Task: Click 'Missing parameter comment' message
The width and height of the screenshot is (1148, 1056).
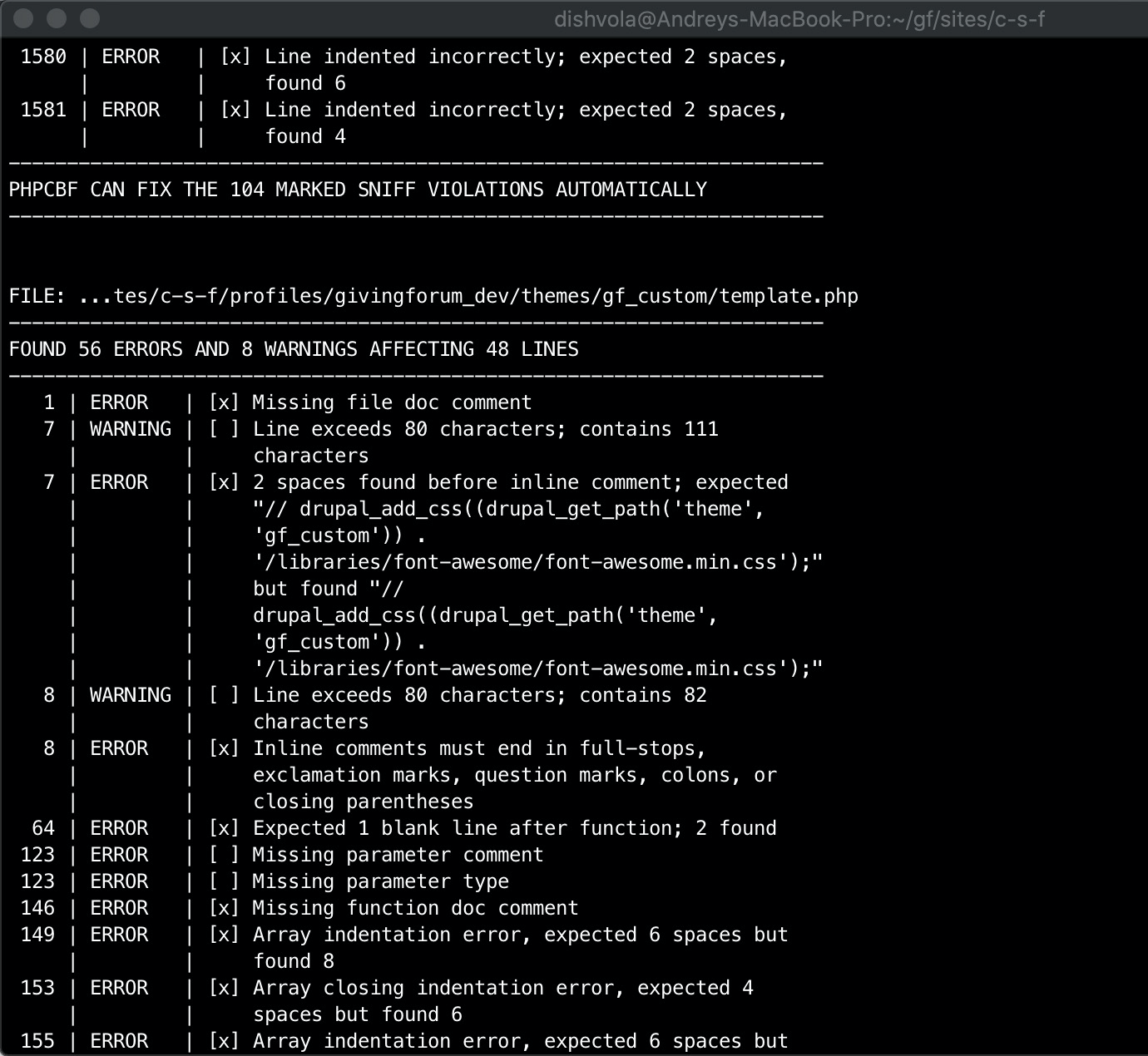Action: pos(398,855)
